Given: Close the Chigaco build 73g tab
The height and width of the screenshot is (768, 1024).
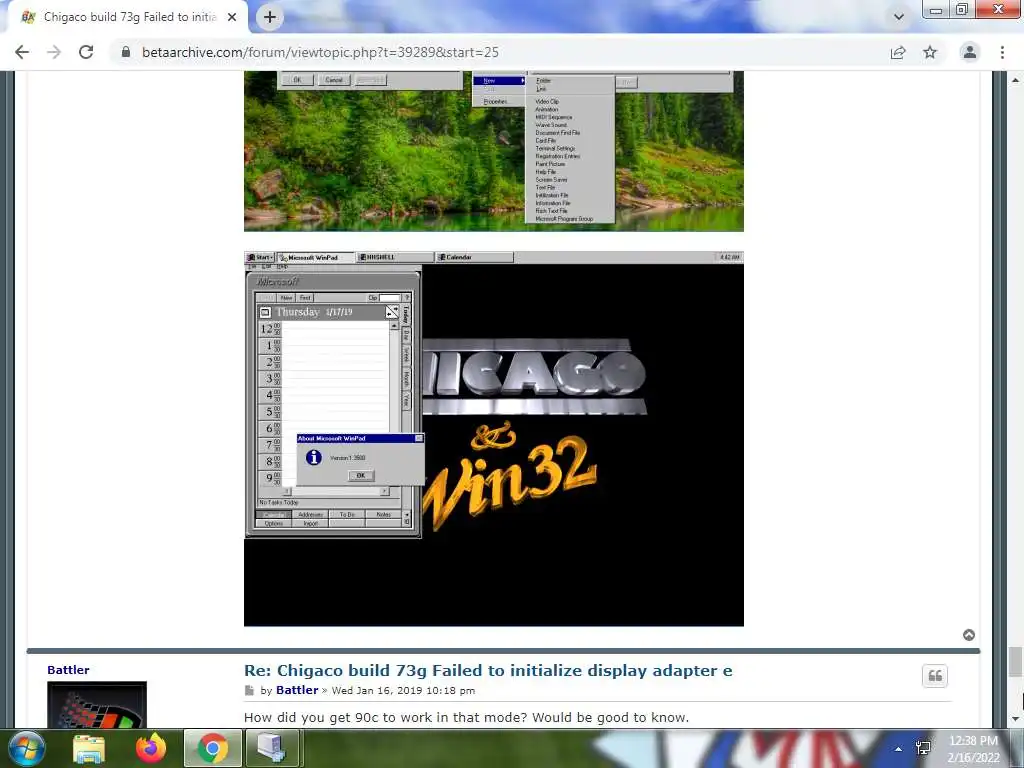Looking at the screenshot, I should pyautogui.click(x=232, y=17).
